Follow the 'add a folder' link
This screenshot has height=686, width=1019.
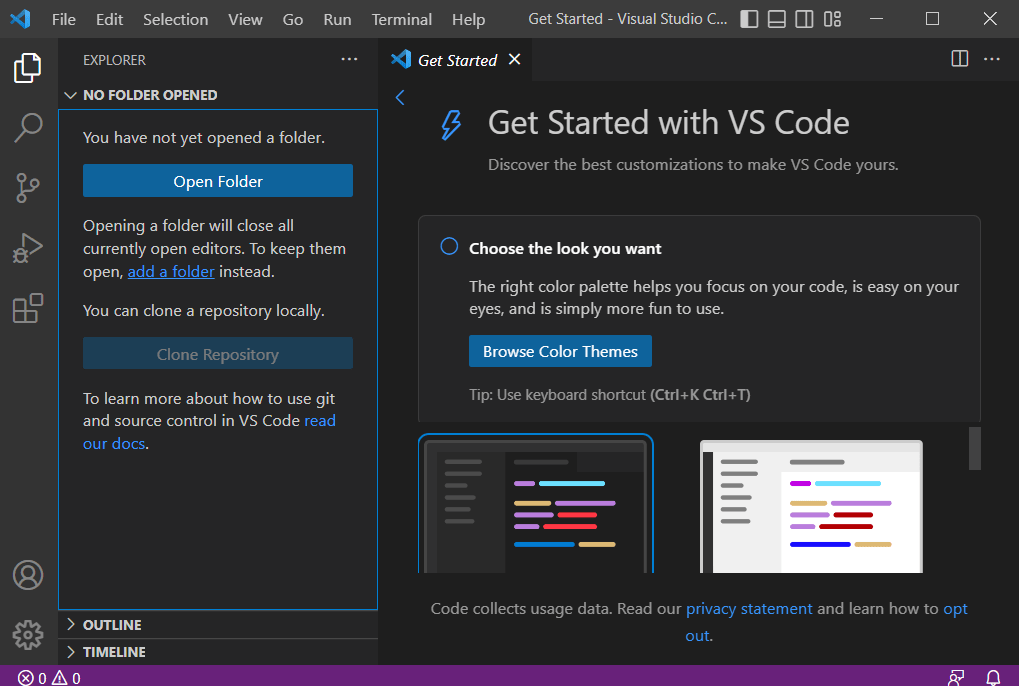[x=171, y=272]
